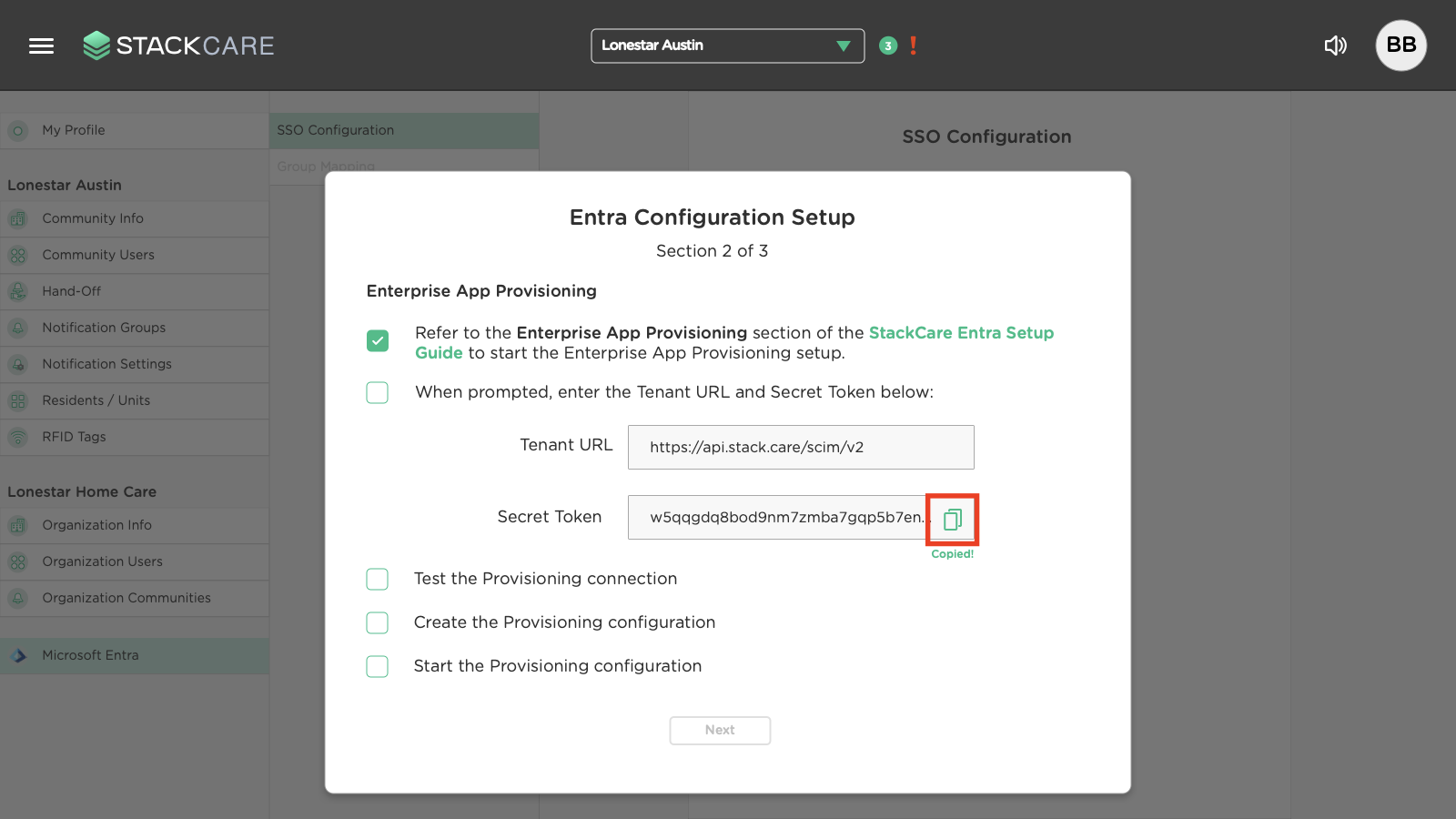Open Notification Groups in the sidebar
Image resolution: width=1456 pixels, height=819 pixels.
coord(134,328)
